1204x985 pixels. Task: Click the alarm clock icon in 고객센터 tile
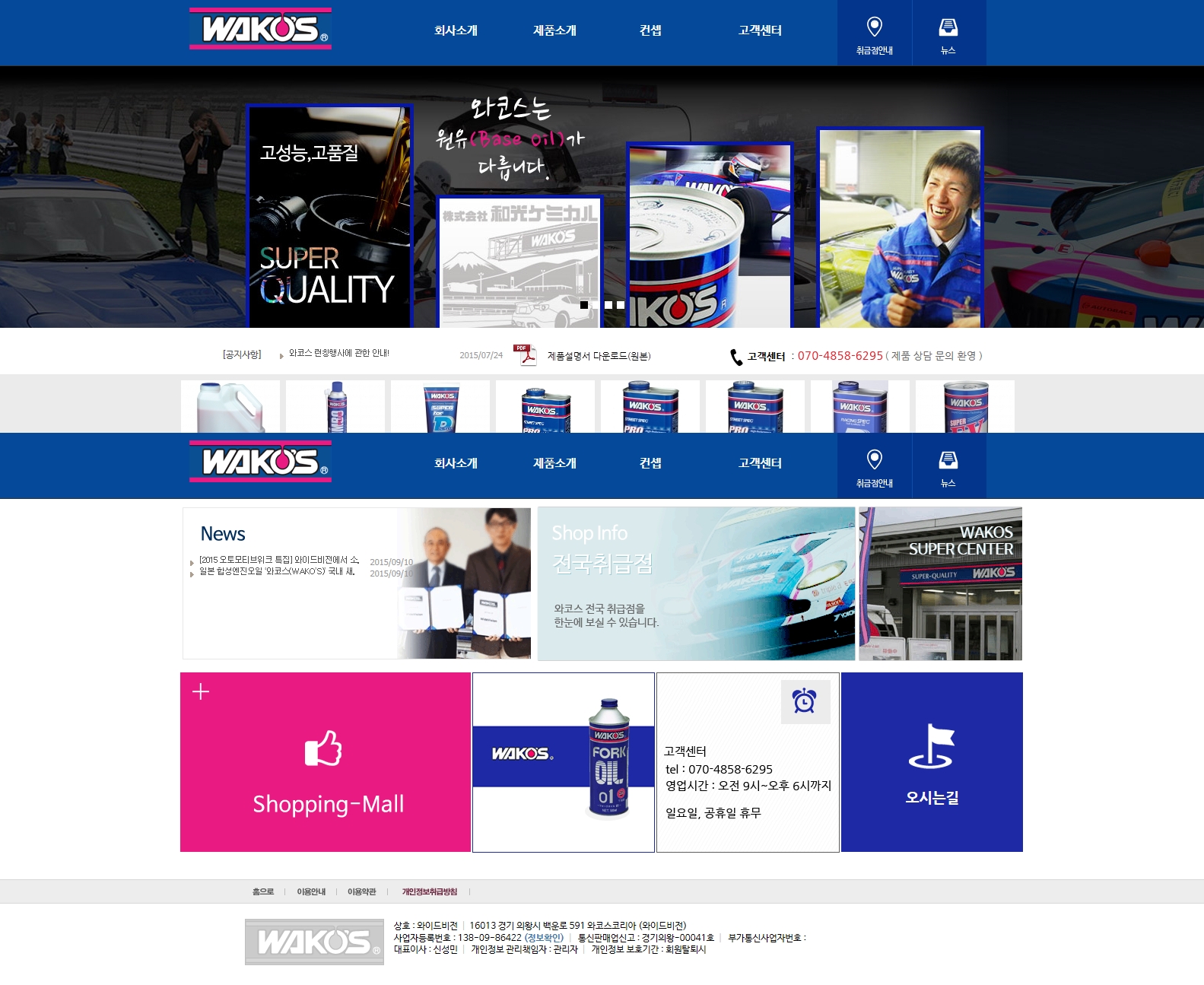coord(805,701)
